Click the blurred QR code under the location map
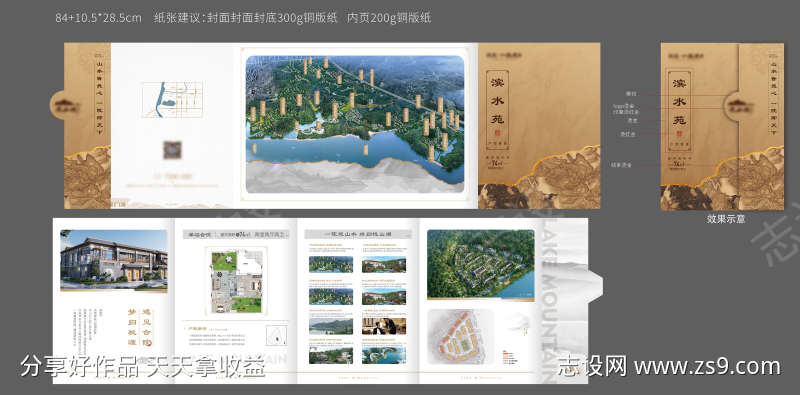Viewport: 800px width, 395px height. click(x=172, y=150)
